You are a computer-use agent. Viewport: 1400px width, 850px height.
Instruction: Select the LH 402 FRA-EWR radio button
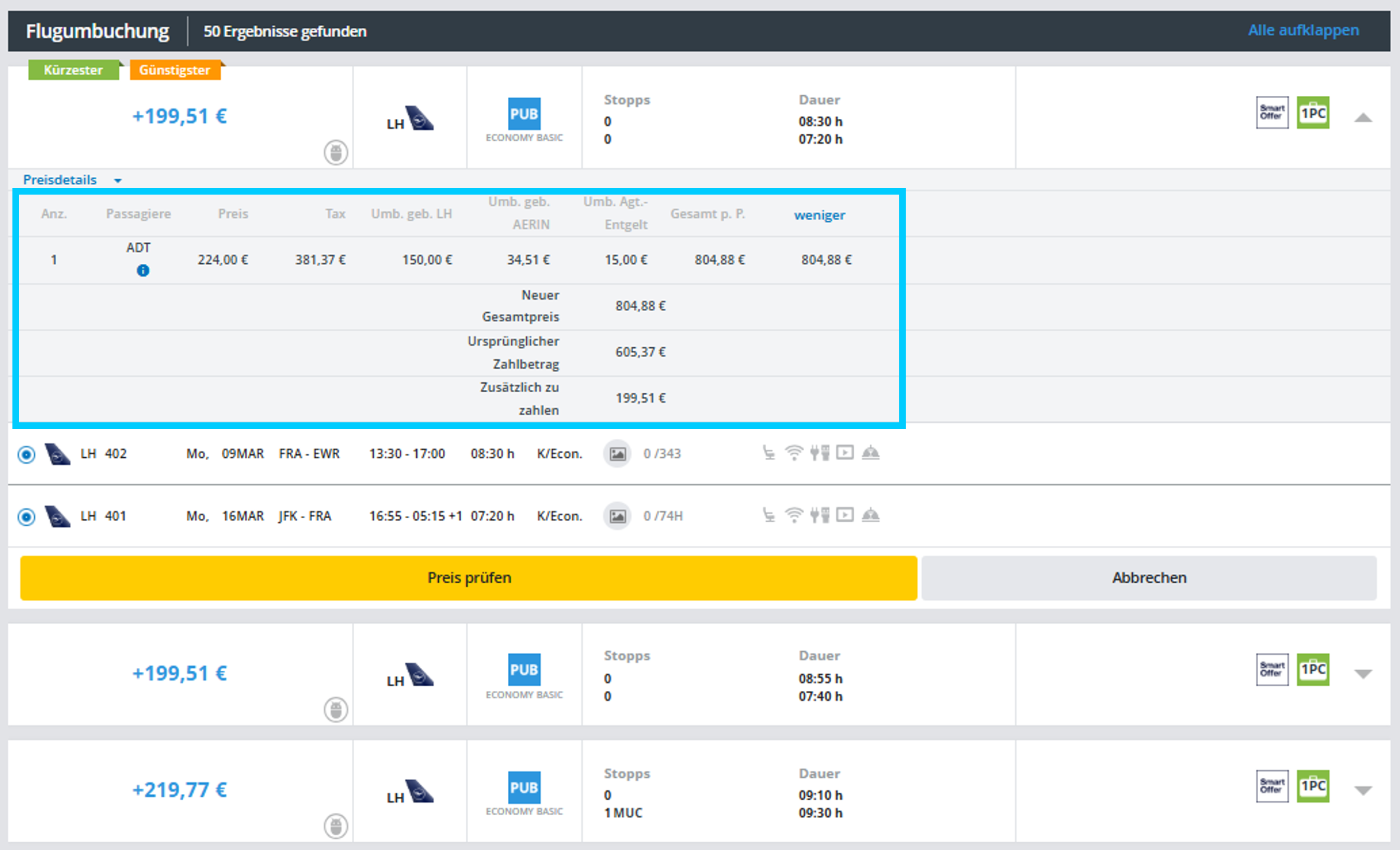tap(27, 454)
